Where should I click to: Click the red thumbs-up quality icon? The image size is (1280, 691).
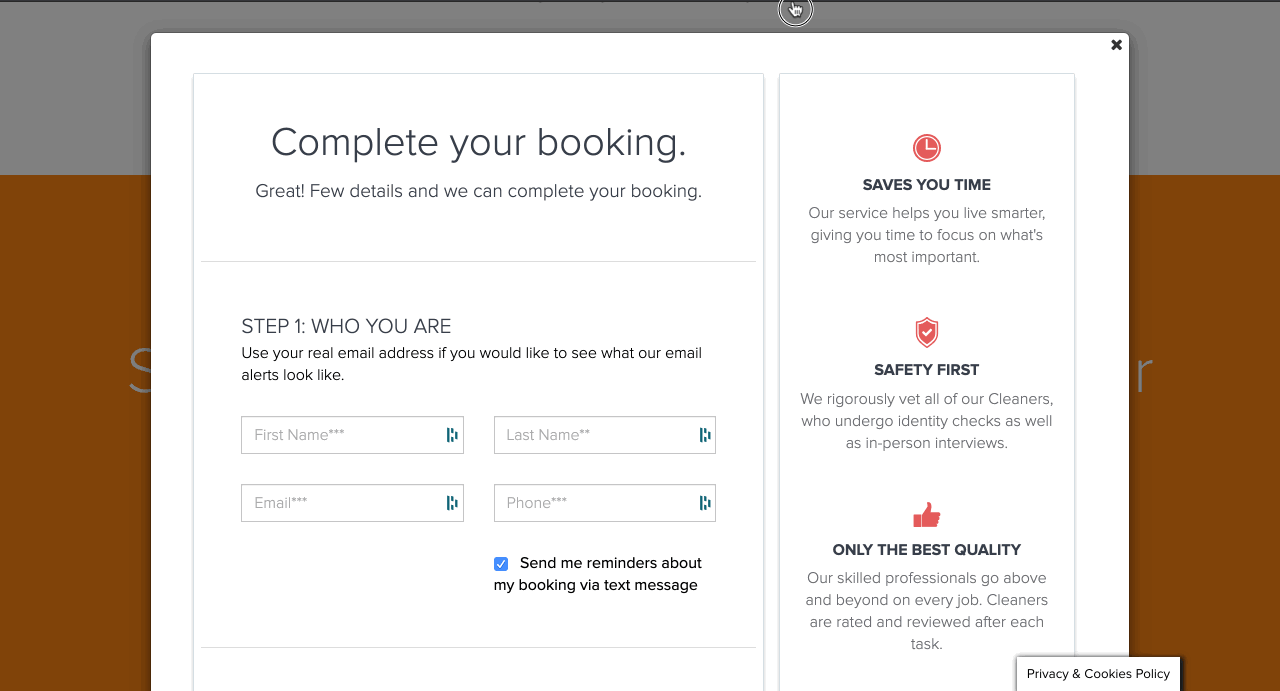point(927,515)
